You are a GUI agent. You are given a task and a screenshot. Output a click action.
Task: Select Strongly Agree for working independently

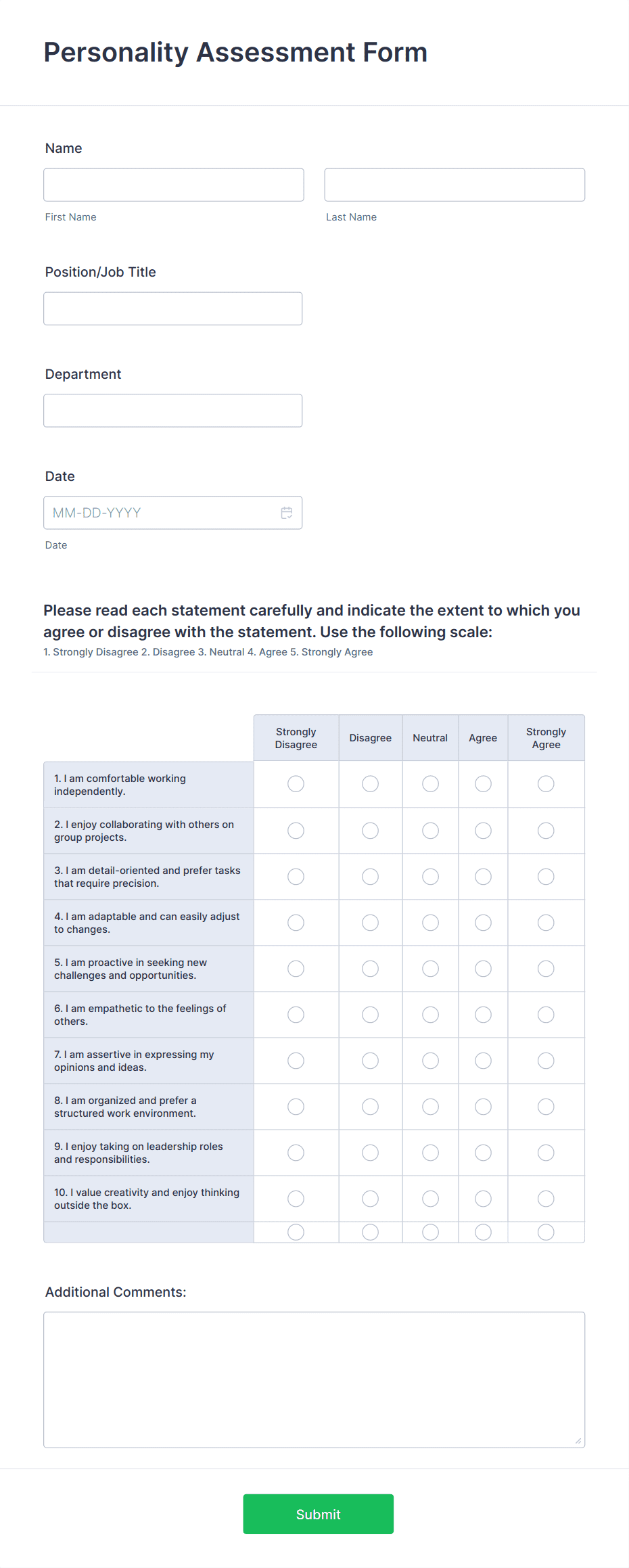[x=546, y=784]
